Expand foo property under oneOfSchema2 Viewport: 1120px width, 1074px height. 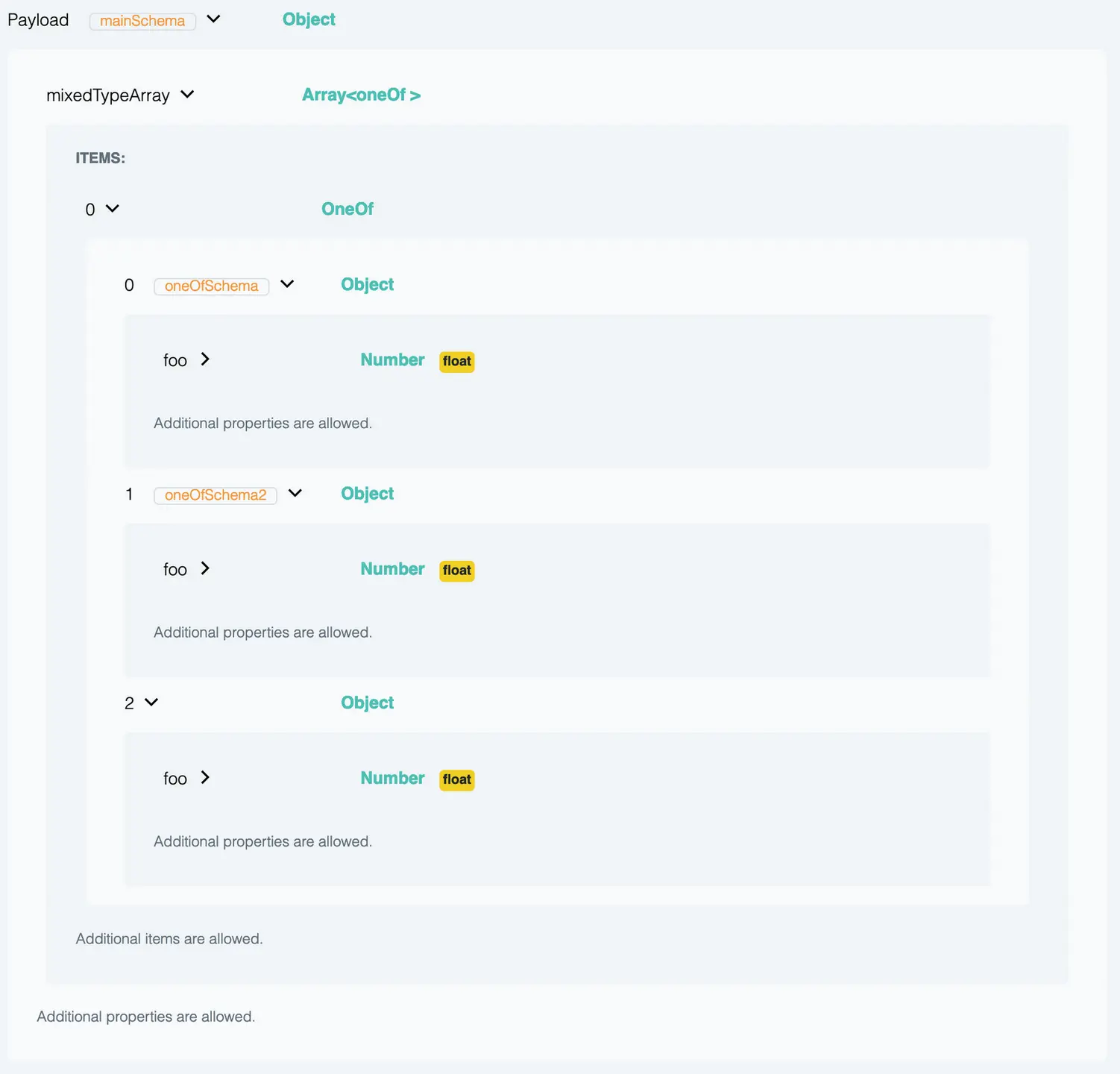click(205, 568)
